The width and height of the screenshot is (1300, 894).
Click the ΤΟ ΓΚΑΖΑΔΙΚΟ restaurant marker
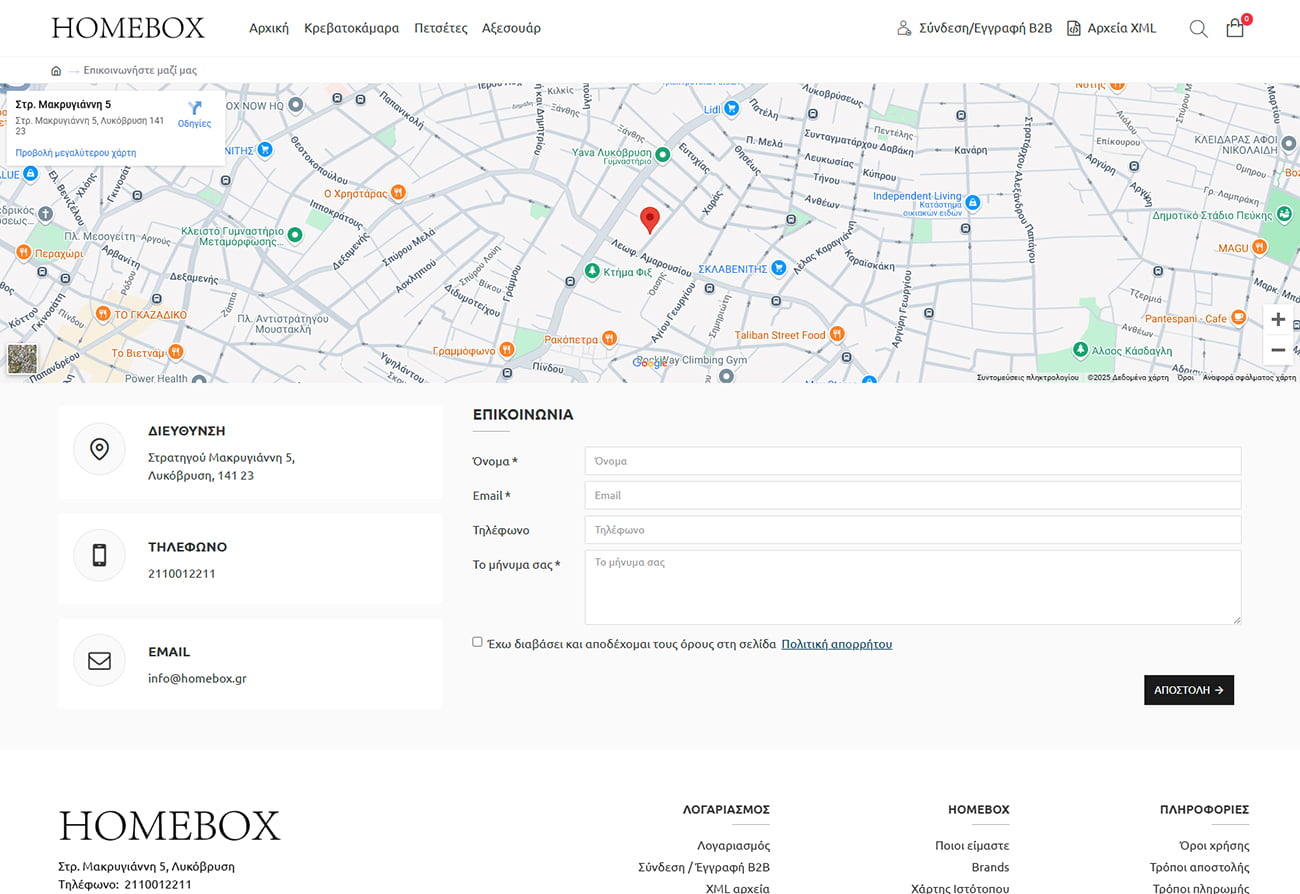point(102,314)
